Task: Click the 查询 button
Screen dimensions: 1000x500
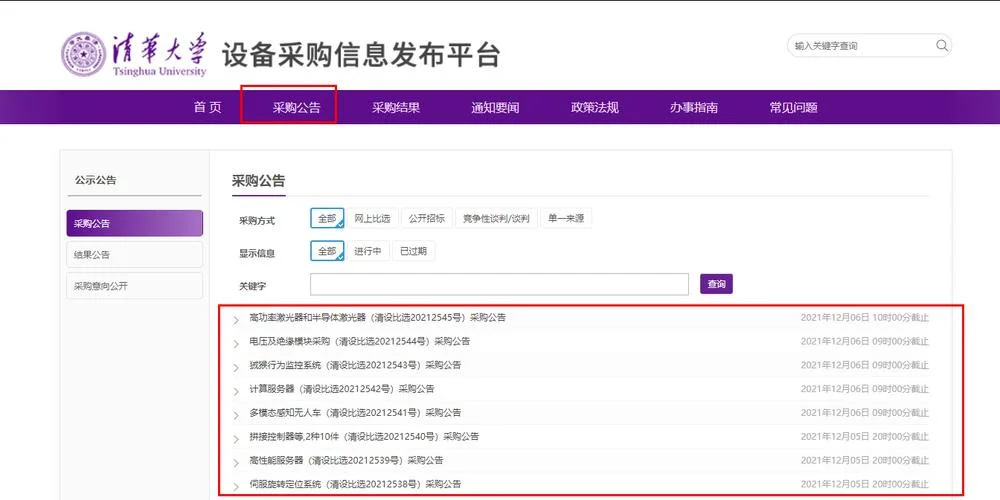Action: [716, 284]
